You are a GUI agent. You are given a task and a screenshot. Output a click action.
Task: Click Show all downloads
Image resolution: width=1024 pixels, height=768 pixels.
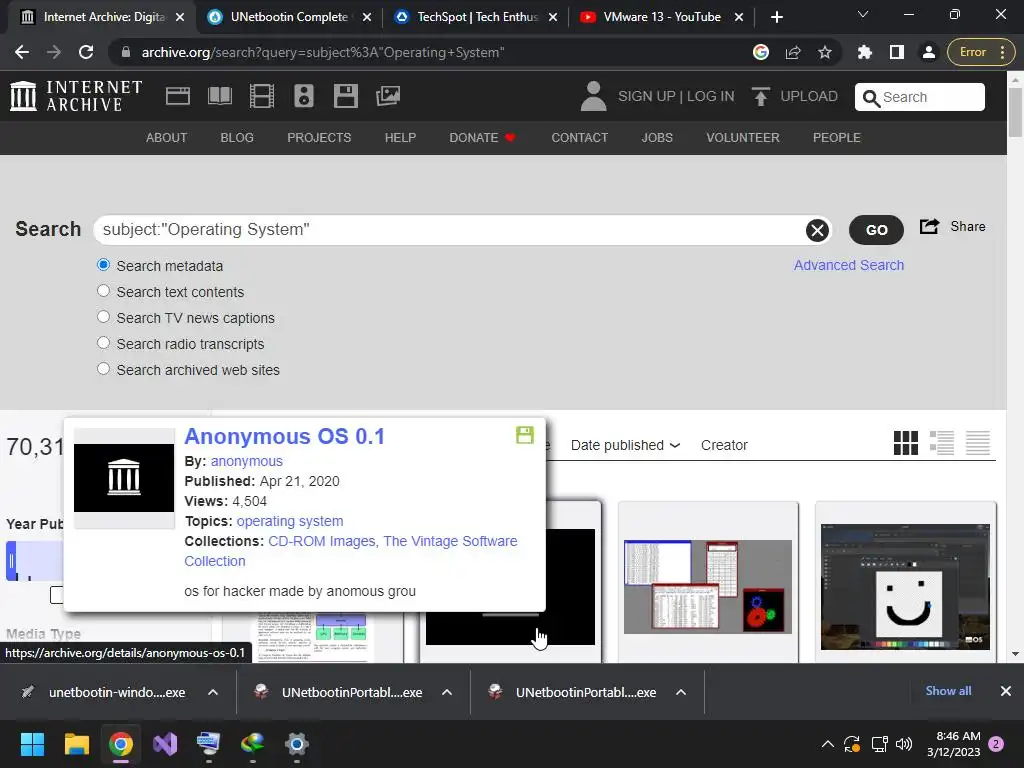(948, 691)
